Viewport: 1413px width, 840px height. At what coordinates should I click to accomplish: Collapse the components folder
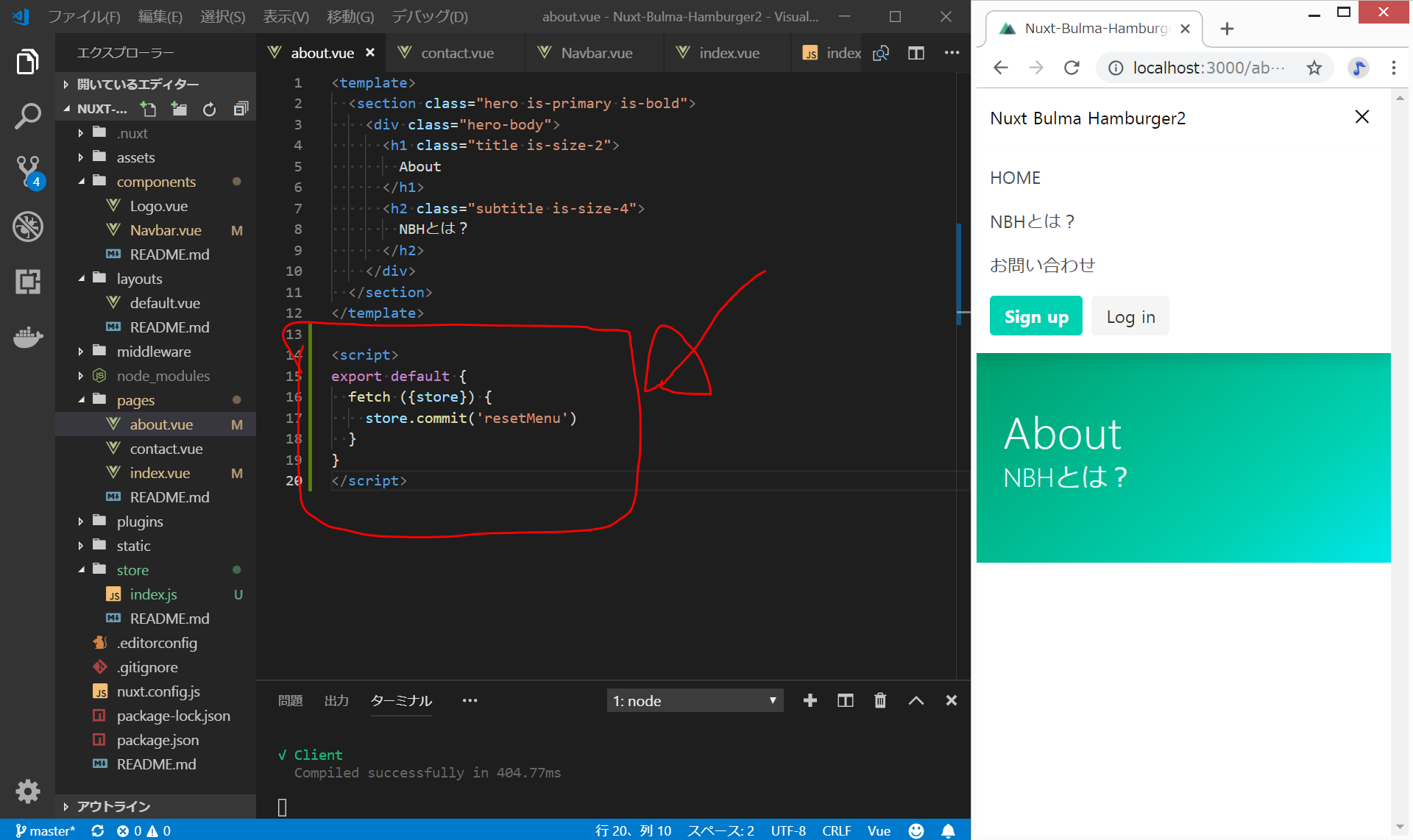156,182
